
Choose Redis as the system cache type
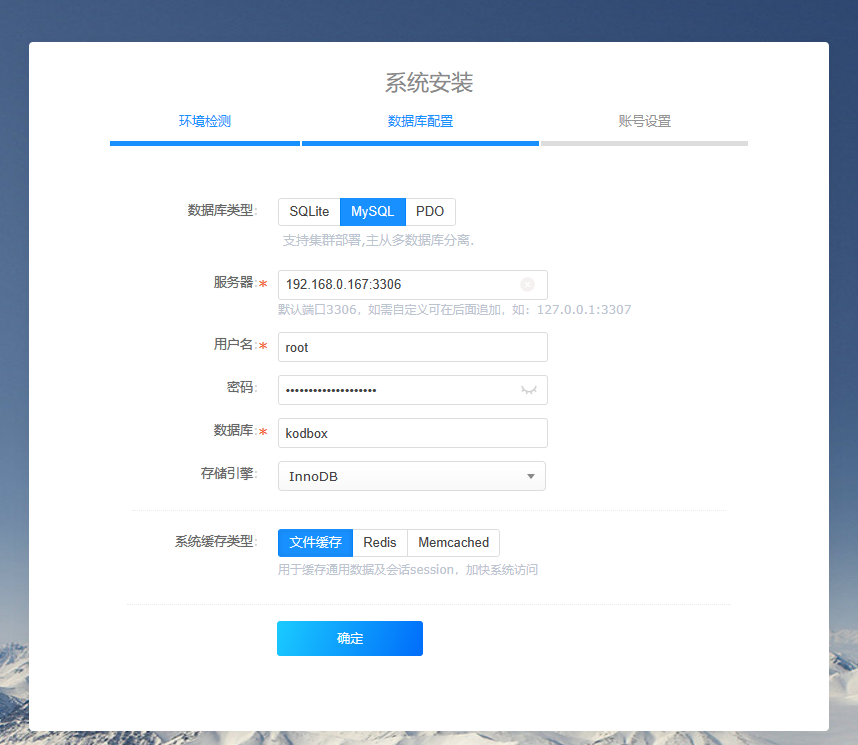[380, 542]
